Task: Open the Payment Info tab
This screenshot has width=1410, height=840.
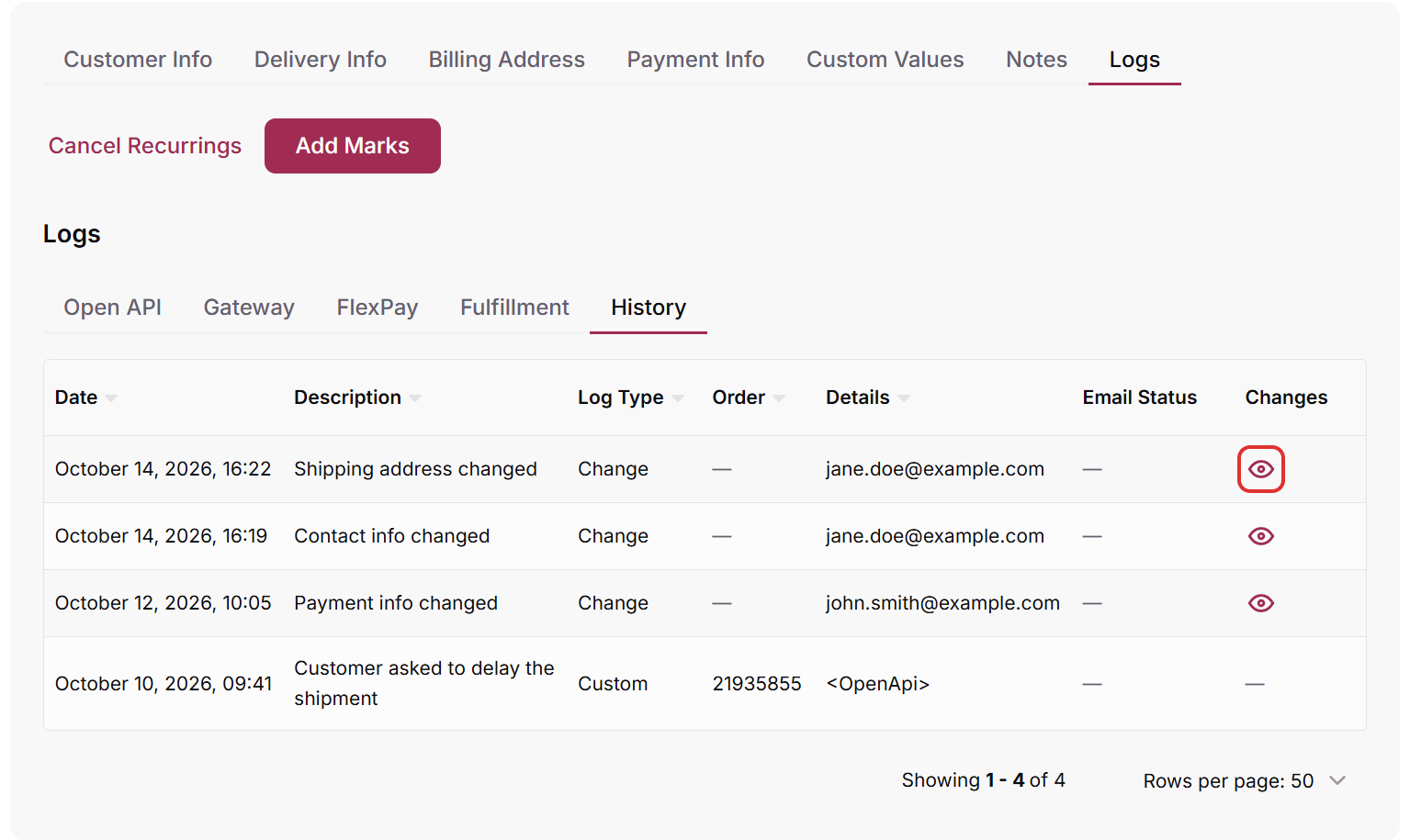Action: 695,60
